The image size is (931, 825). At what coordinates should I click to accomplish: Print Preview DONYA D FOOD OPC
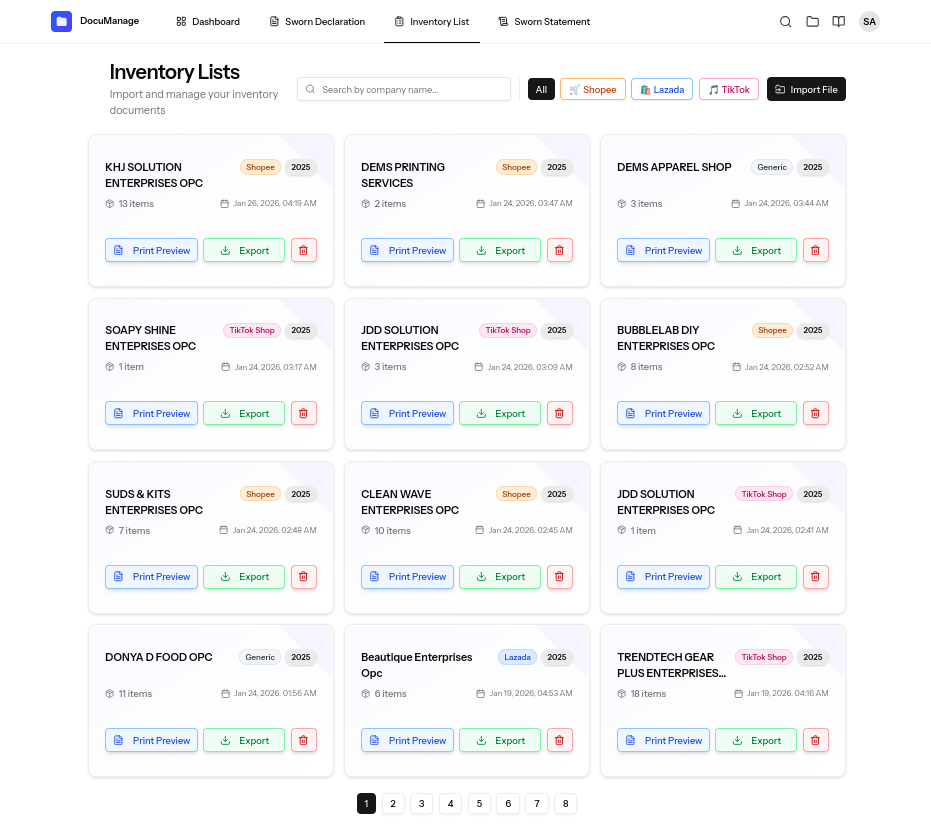pyautogui.click(x=151, y=740)
